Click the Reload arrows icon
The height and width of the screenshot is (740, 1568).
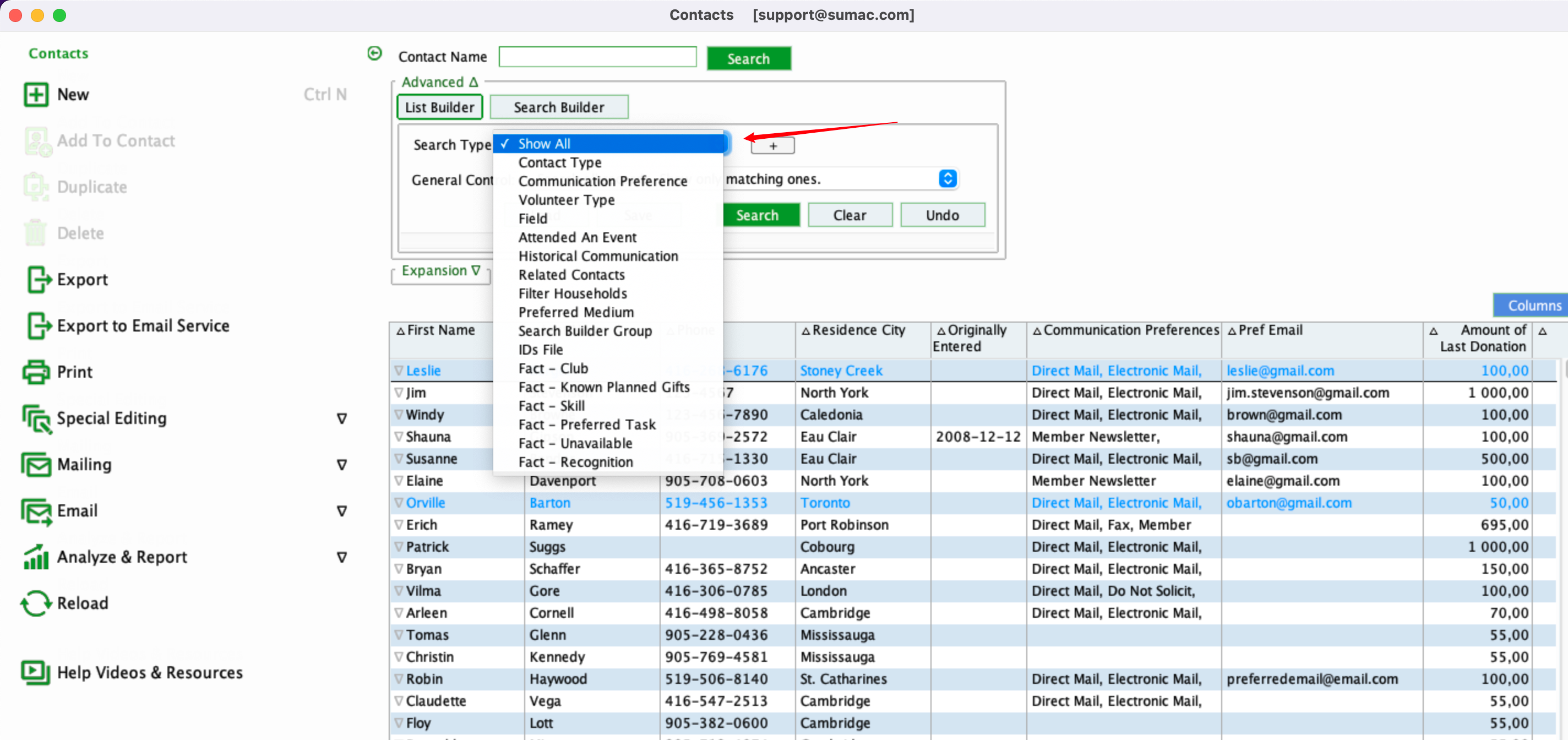[36, 603]
